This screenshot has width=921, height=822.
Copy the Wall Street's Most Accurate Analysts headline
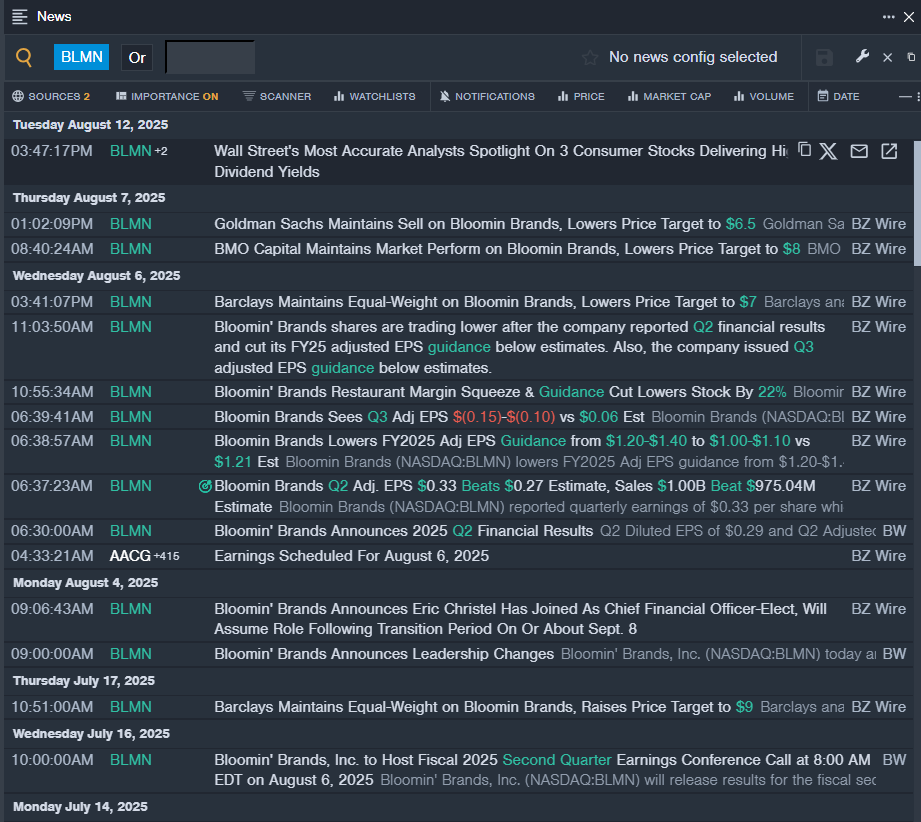(804, 150)
